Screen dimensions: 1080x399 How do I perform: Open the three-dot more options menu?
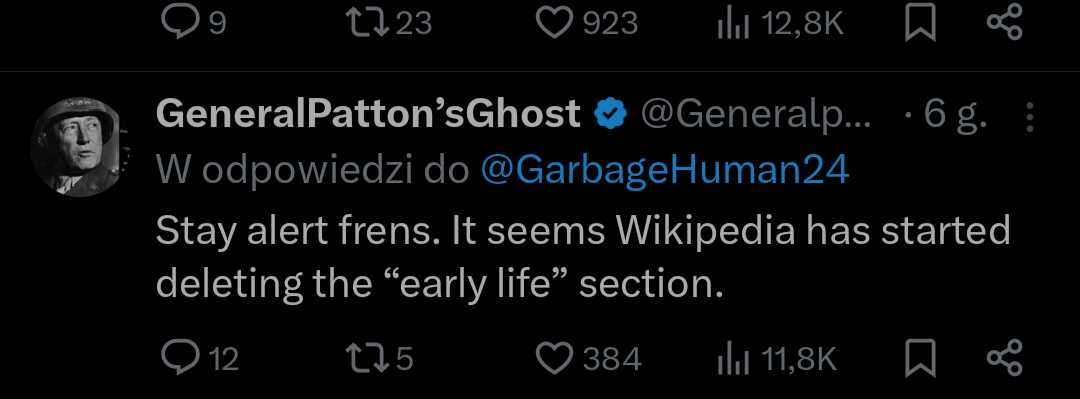click(x=1030, y=117)
